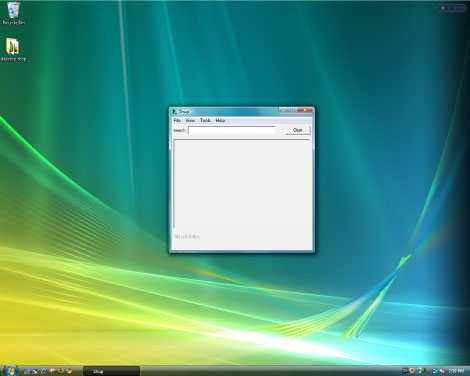This screenshot has height=376, width=470.
Task: Select the desktop drop folder icon
Action: tap(13, 49)
